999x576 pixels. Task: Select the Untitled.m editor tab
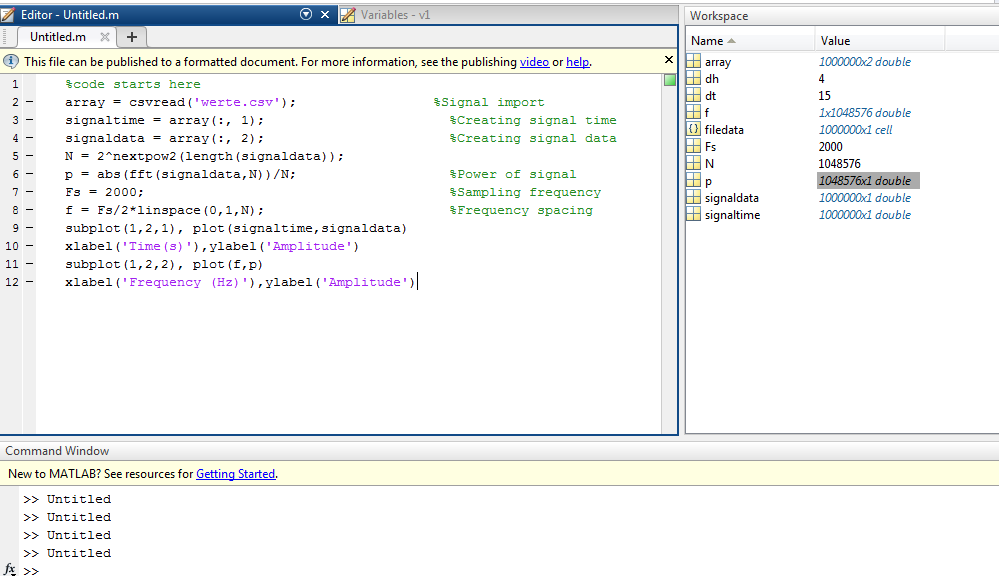click(x=57, y=37)
